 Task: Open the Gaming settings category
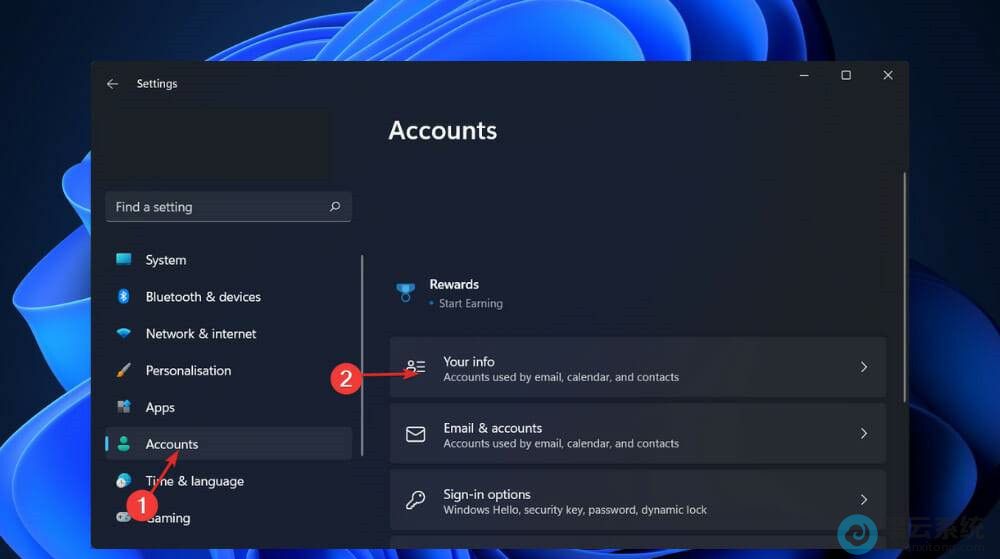click(x=168, y=518)
